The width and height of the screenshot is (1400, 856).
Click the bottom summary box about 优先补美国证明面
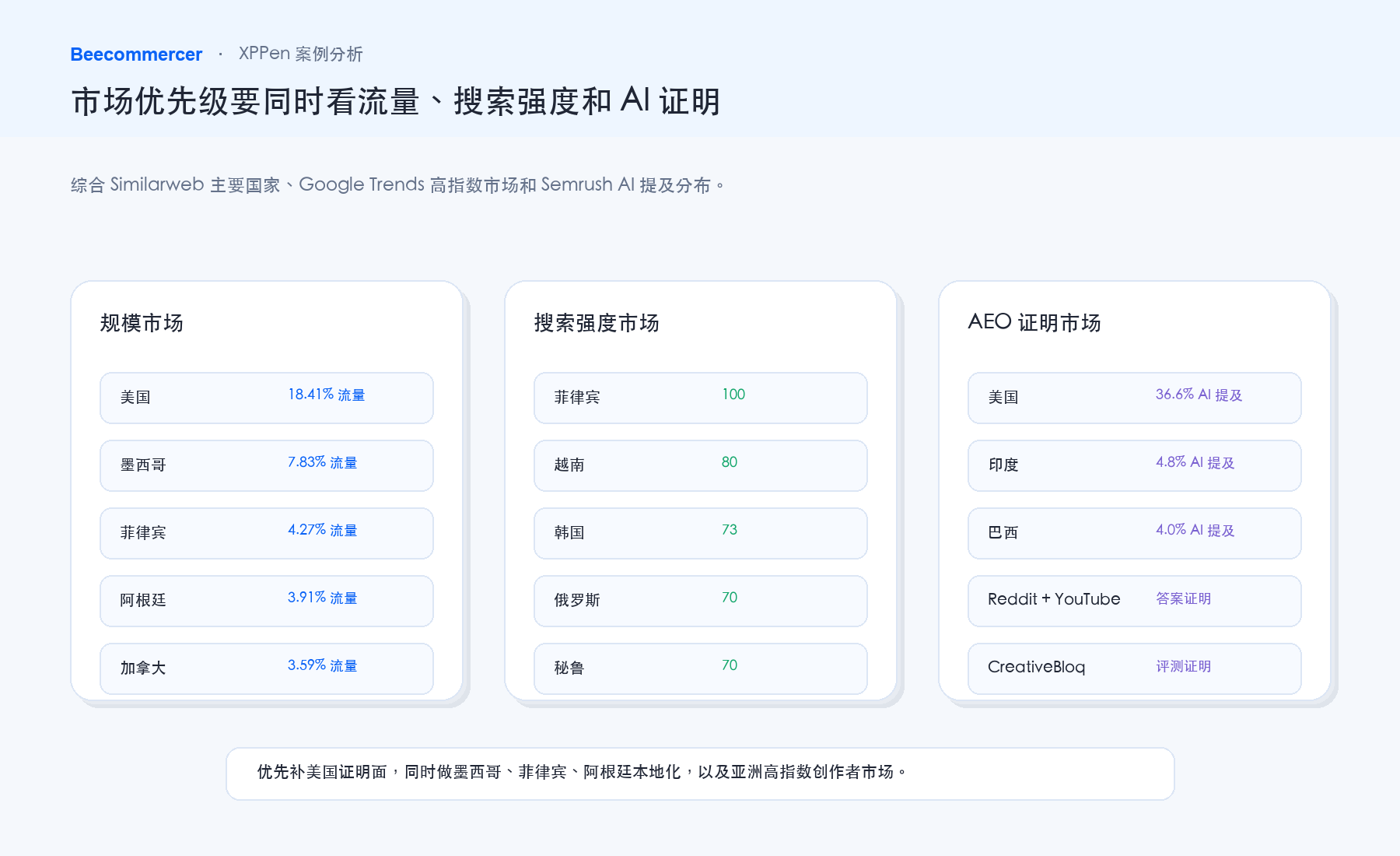pos(700,774)
